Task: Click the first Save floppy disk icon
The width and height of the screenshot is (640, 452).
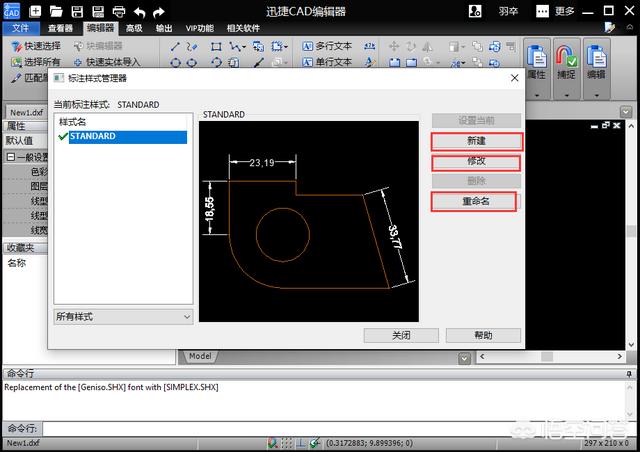Action: 77,11
